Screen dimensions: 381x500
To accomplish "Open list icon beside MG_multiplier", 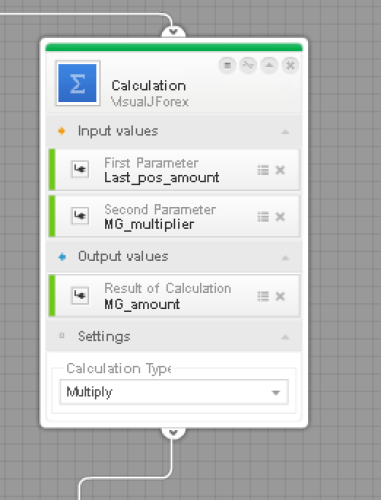I will (x=263, y=217).
